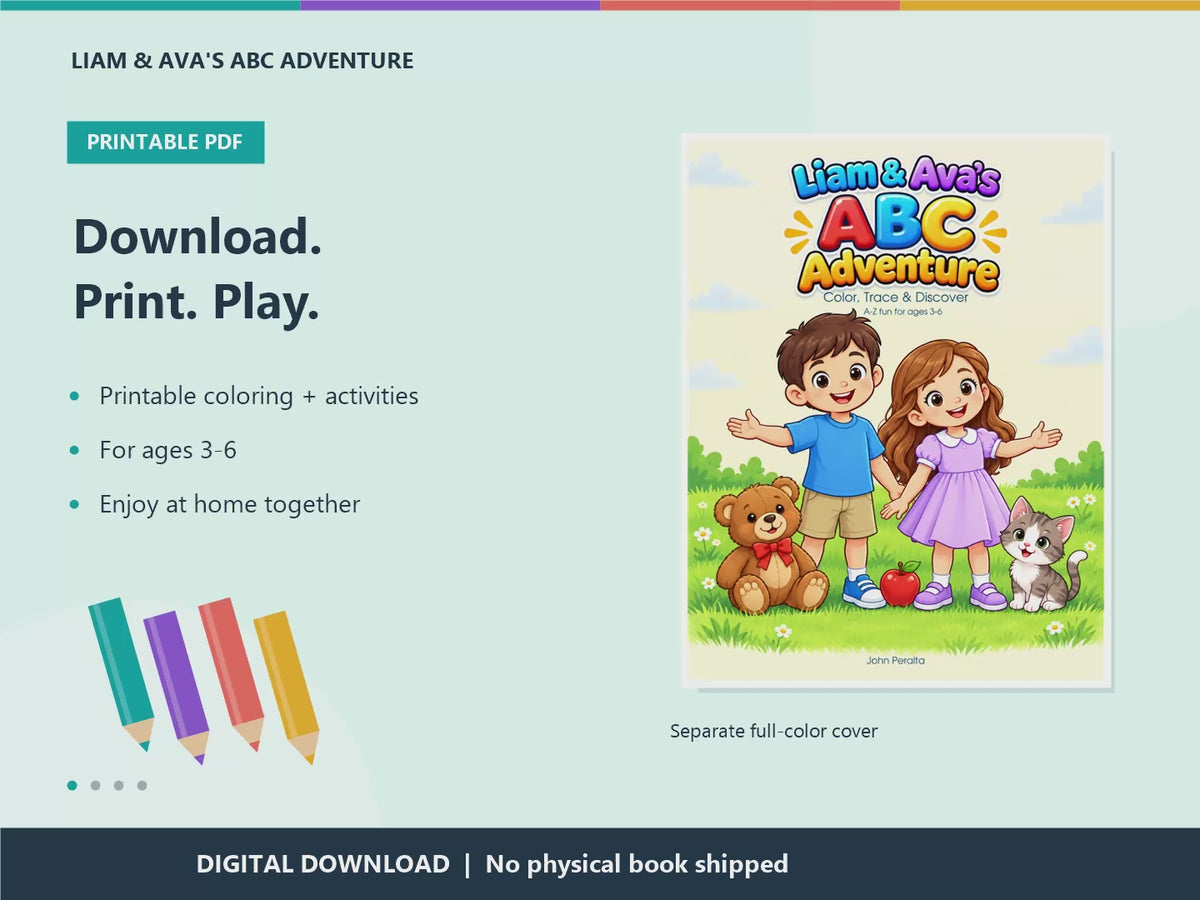Screen dimensions: 1200x900
Task: Click the teal segment of top color bar
Action: 150,5
